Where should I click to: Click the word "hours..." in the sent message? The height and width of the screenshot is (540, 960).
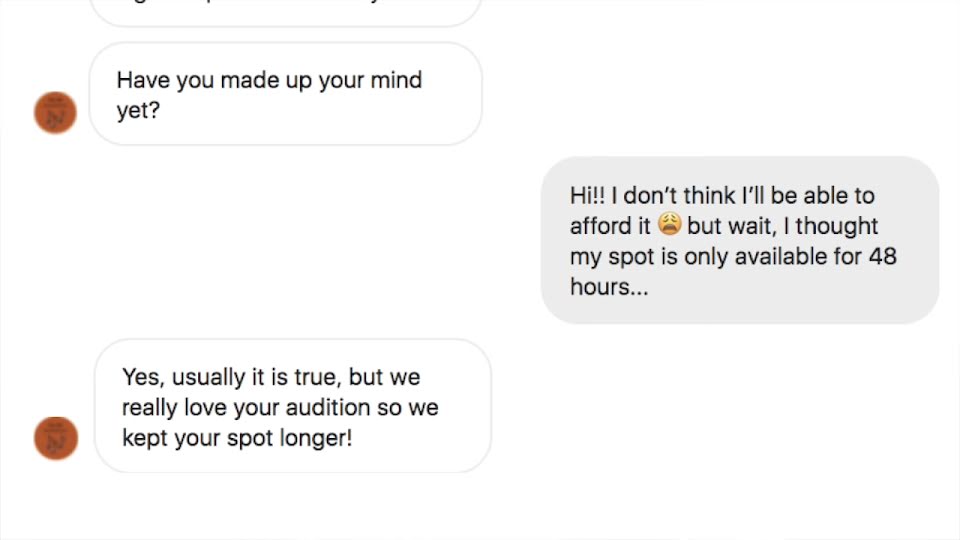tap(609, 287)
